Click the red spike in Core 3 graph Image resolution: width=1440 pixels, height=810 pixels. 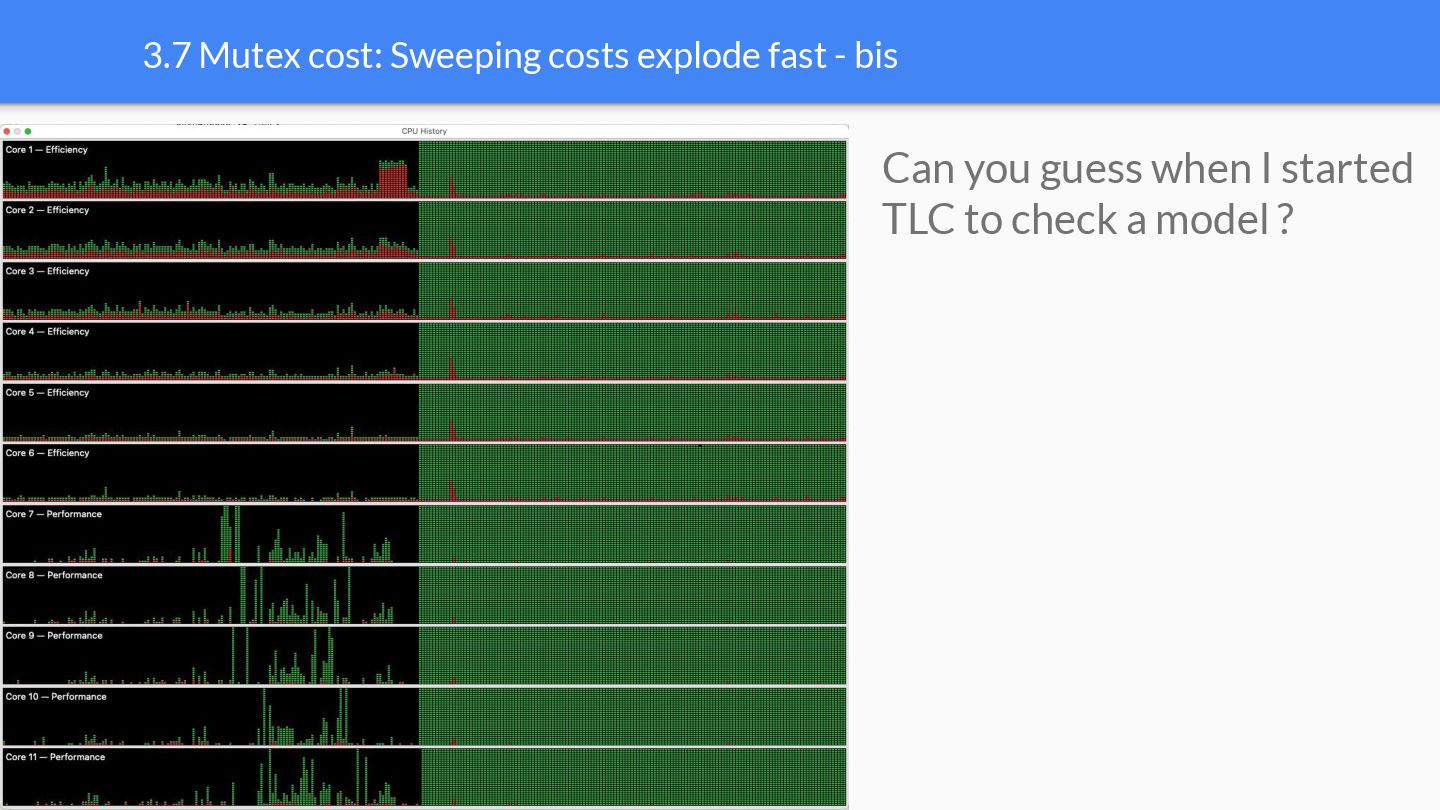point(452,307)
